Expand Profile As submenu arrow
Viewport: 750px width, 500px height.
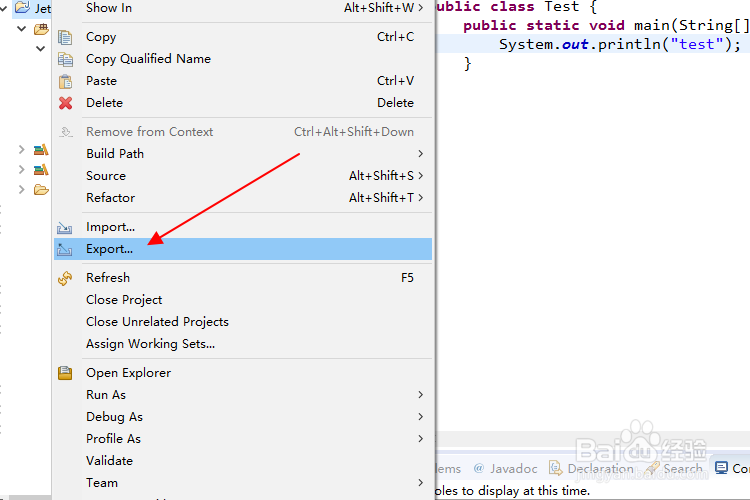point(420,439)
